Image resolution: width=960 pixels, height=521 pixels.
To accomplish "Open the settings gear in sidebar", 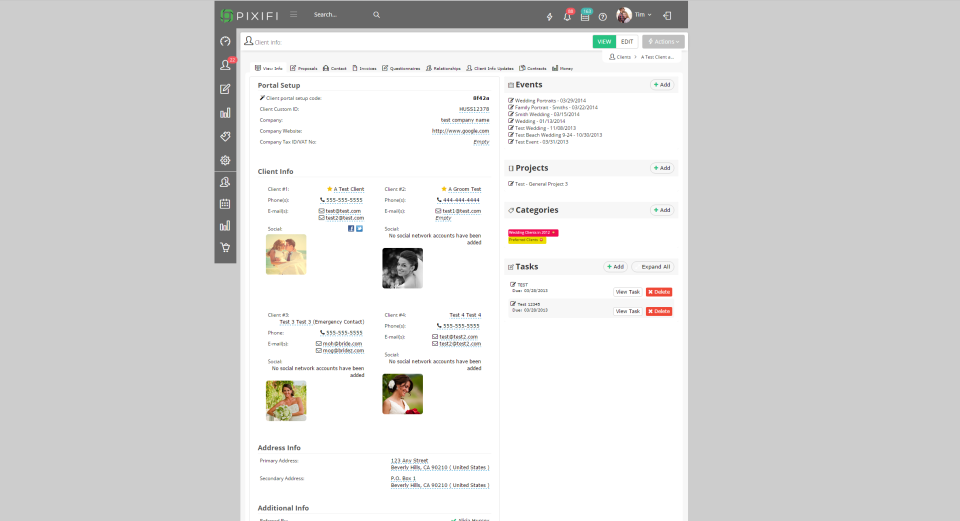I will coord(225,160).
